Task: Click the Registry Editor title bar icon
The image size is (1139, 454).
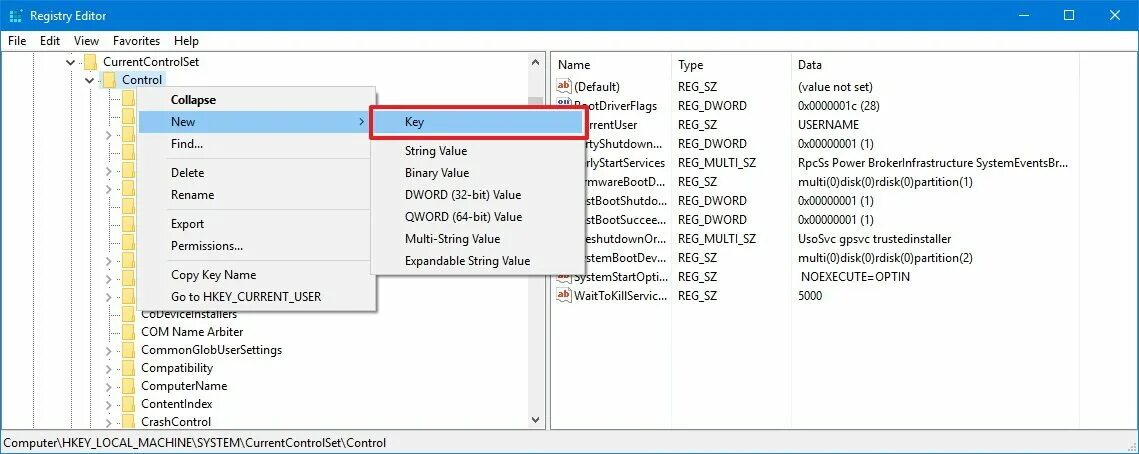Action: pyautogui.click(x=15, y=15)
